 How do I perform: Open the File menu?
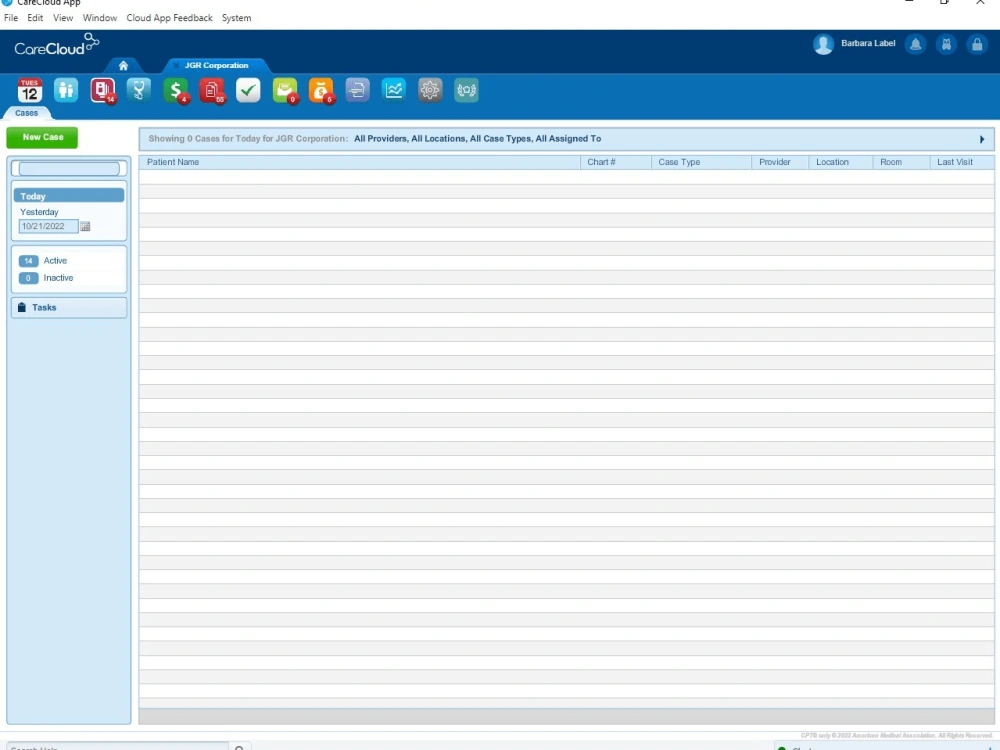[11, 18]
